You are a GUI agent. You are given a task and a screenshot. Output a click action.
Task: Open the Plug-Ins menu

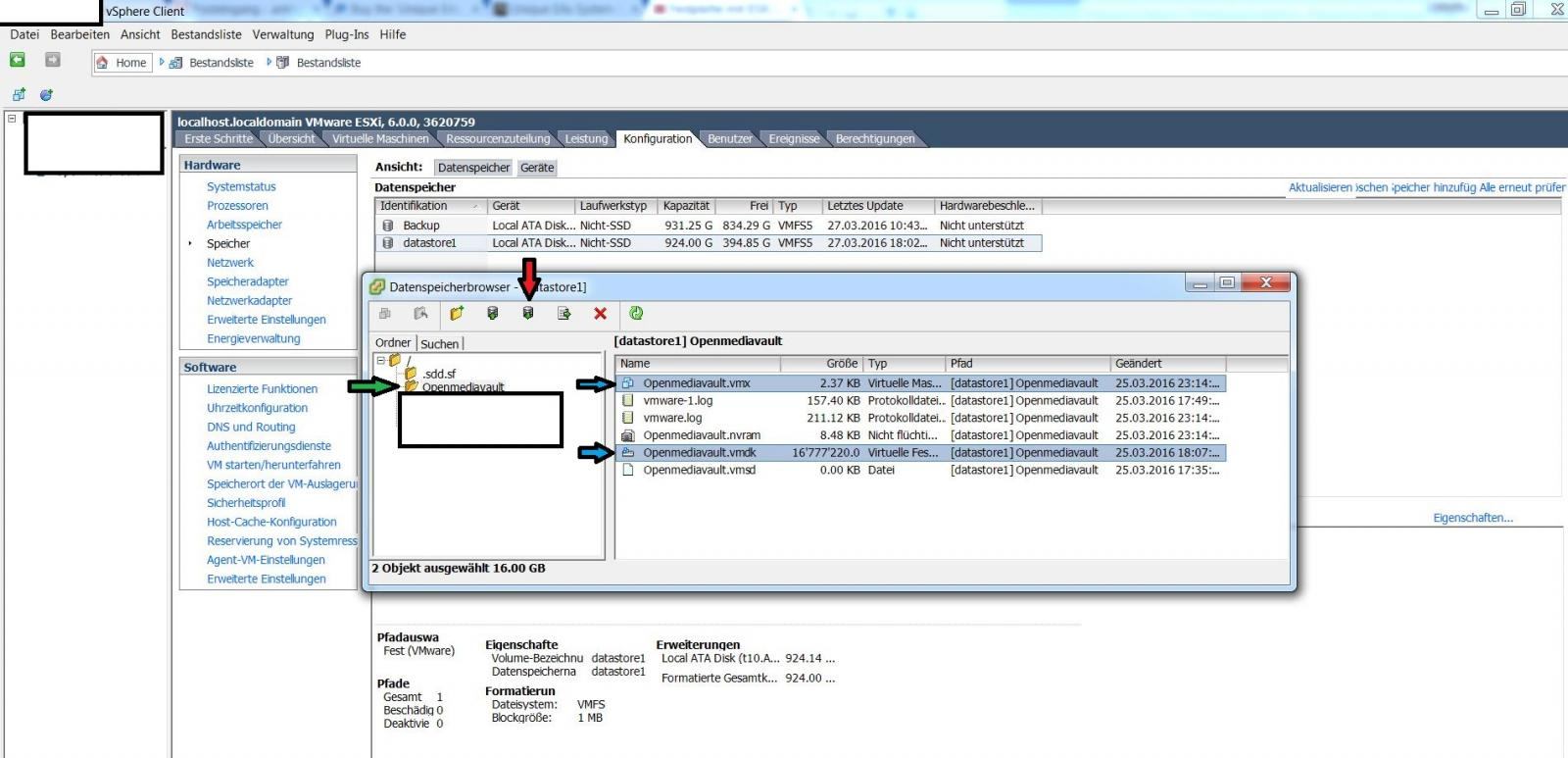pos(347,34)
